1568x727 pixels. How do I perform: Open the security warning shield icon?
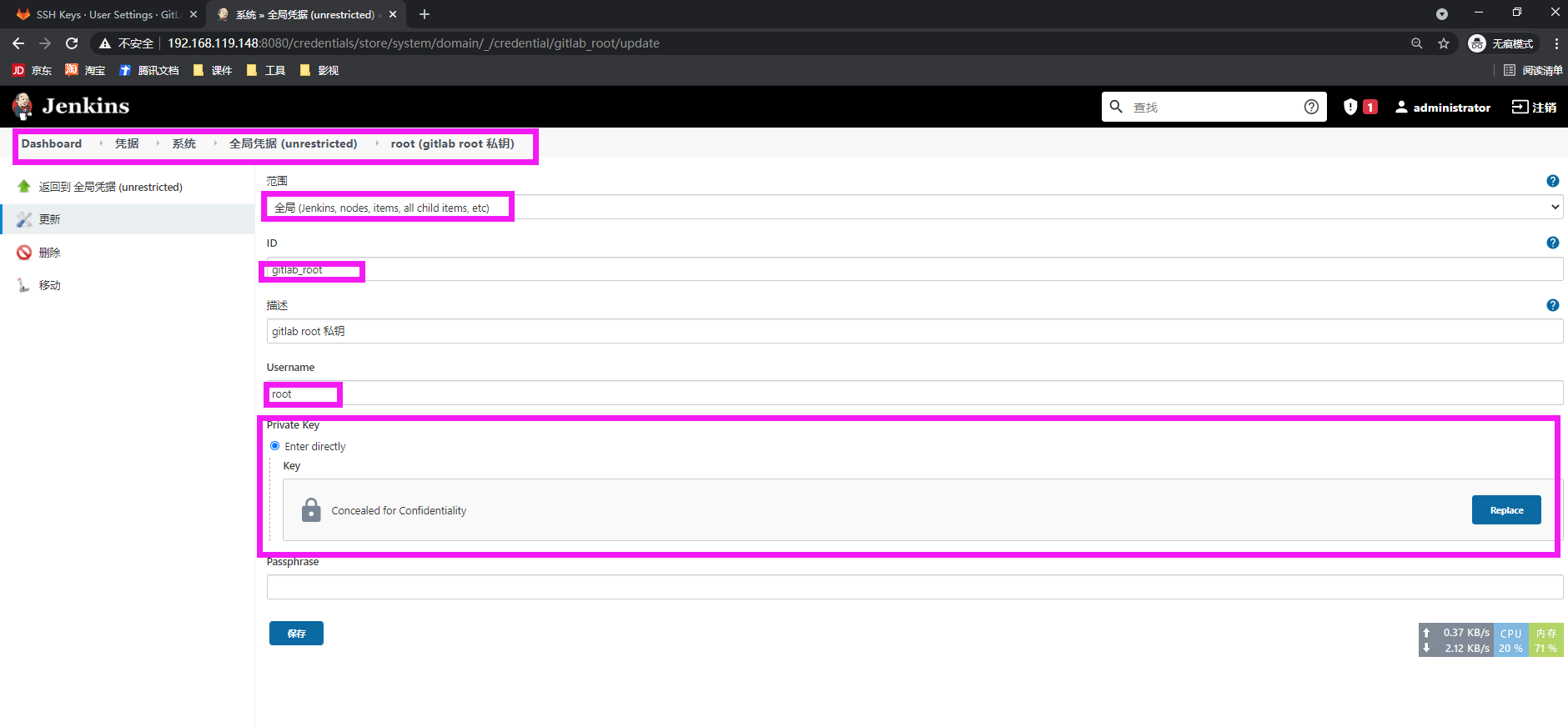[x=1350, y=107]
